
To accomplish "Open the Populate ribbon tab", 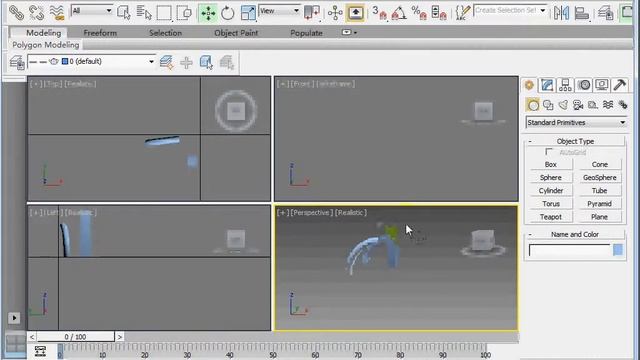I will pos(306,33).
